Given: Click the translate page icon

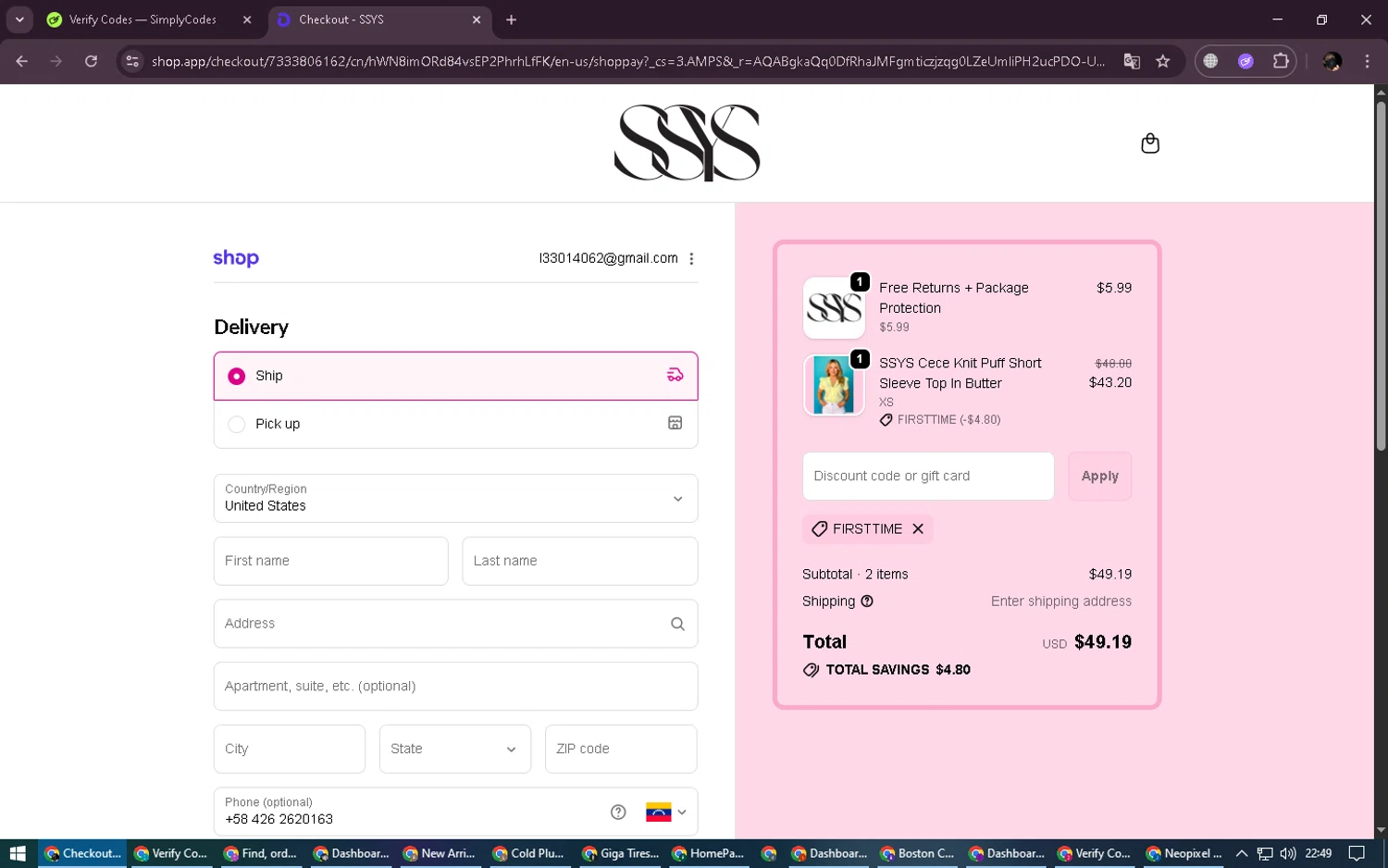Looking at the screenshot, I should point(1132,61).
